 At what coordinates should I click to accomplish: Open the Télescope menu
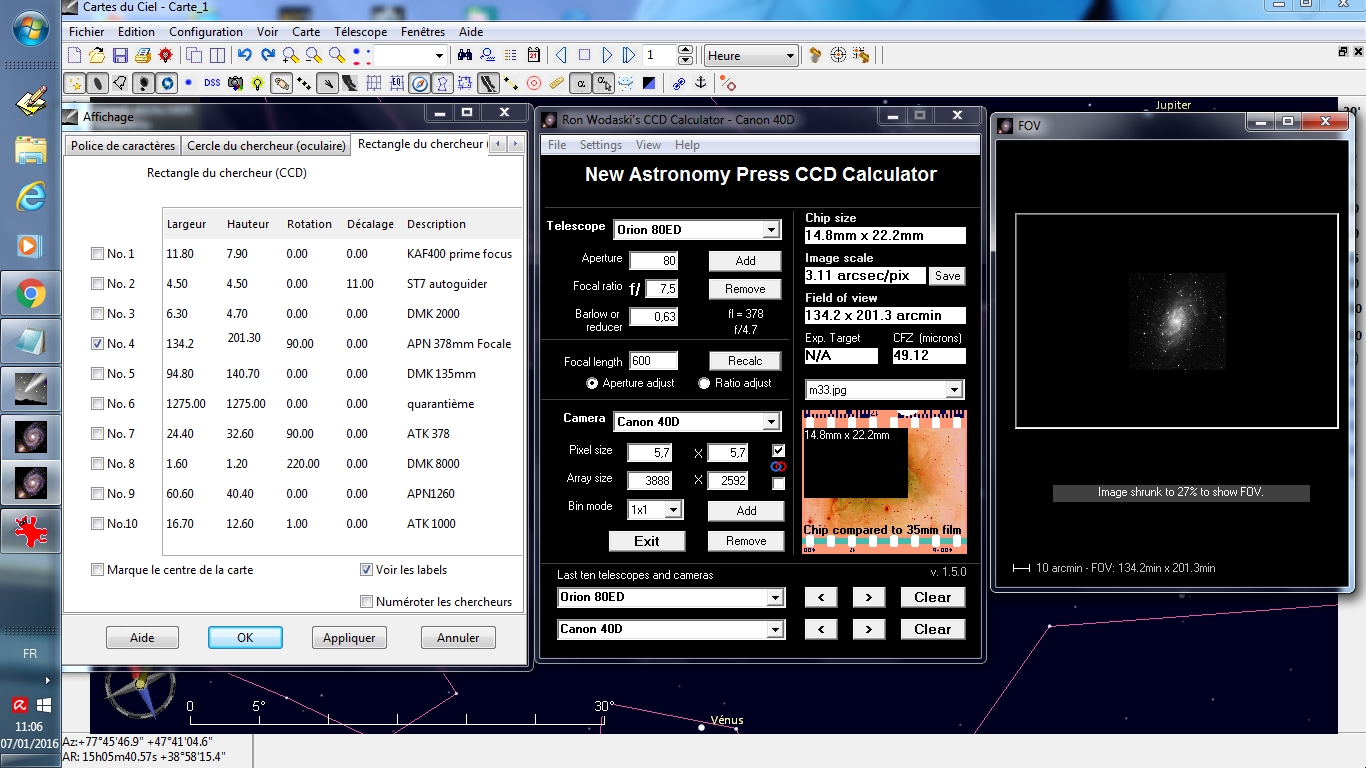pos(360,32)
